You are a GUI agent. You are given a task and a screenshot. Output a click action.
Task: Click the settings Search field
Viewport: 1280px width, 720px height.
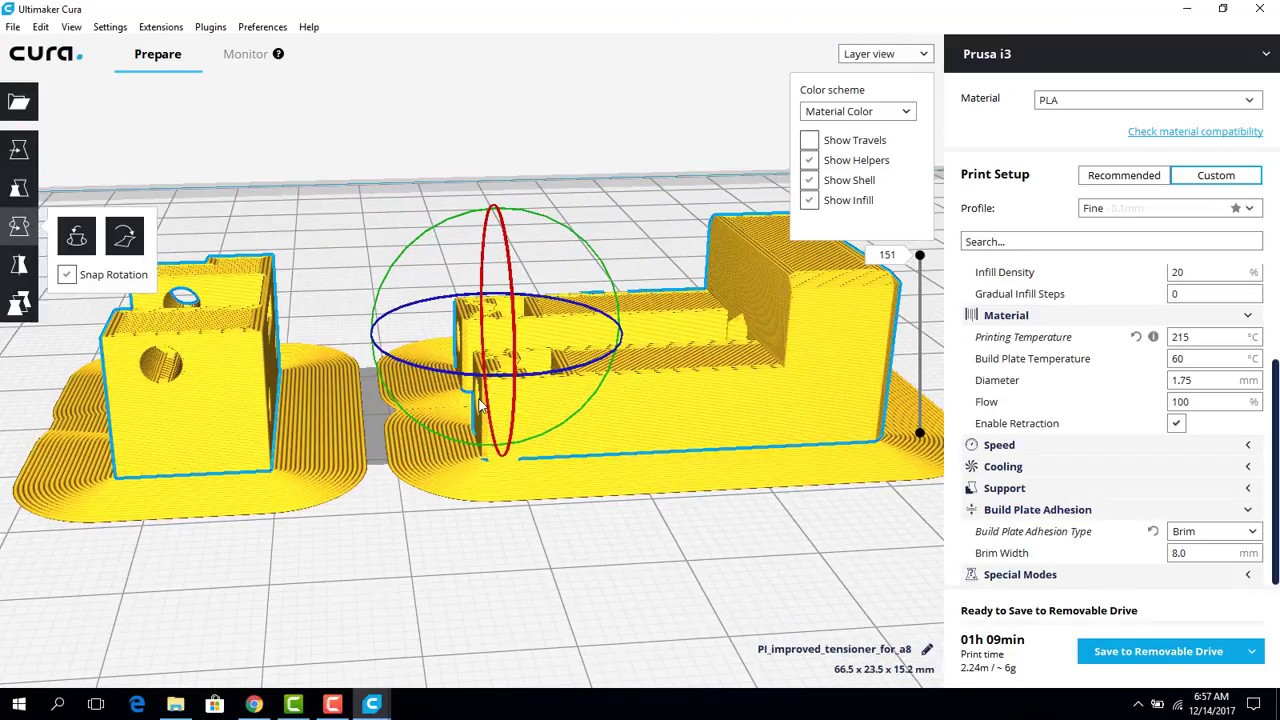[x=1111, y=241]
